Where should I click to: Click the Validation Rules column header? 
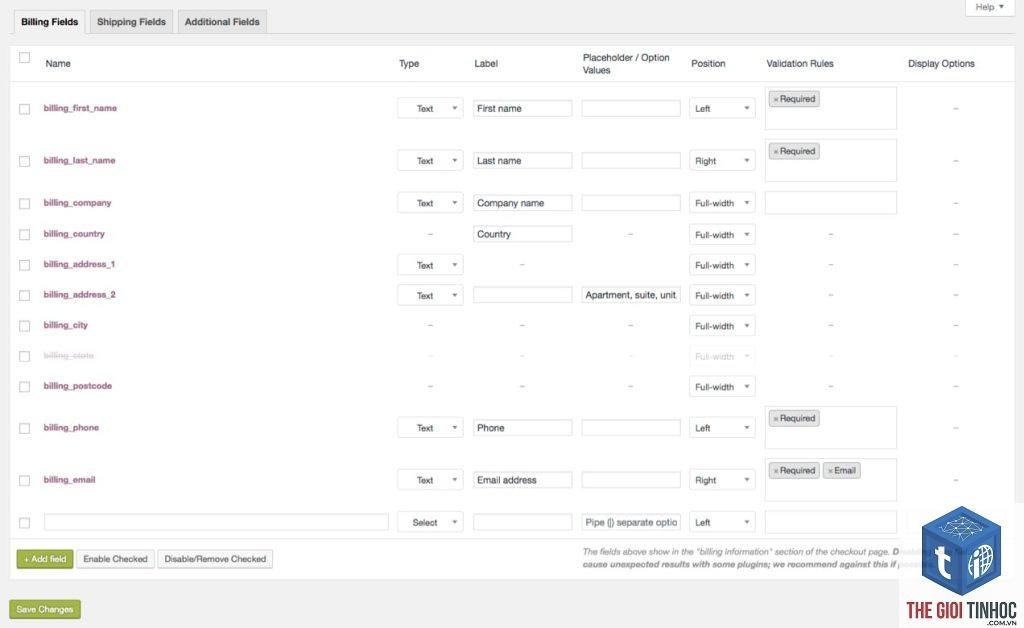pyautogui.click(x=800, y=63)
